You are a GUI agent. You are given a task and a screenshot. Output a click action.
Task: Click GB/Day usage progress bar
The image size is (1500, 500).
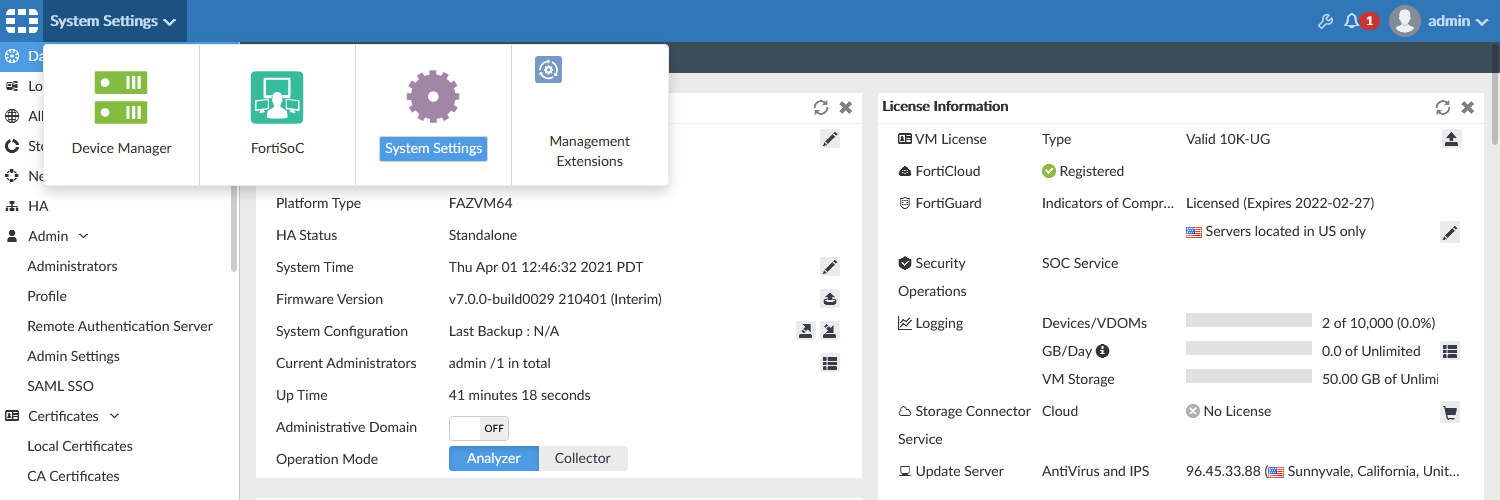1248,349
